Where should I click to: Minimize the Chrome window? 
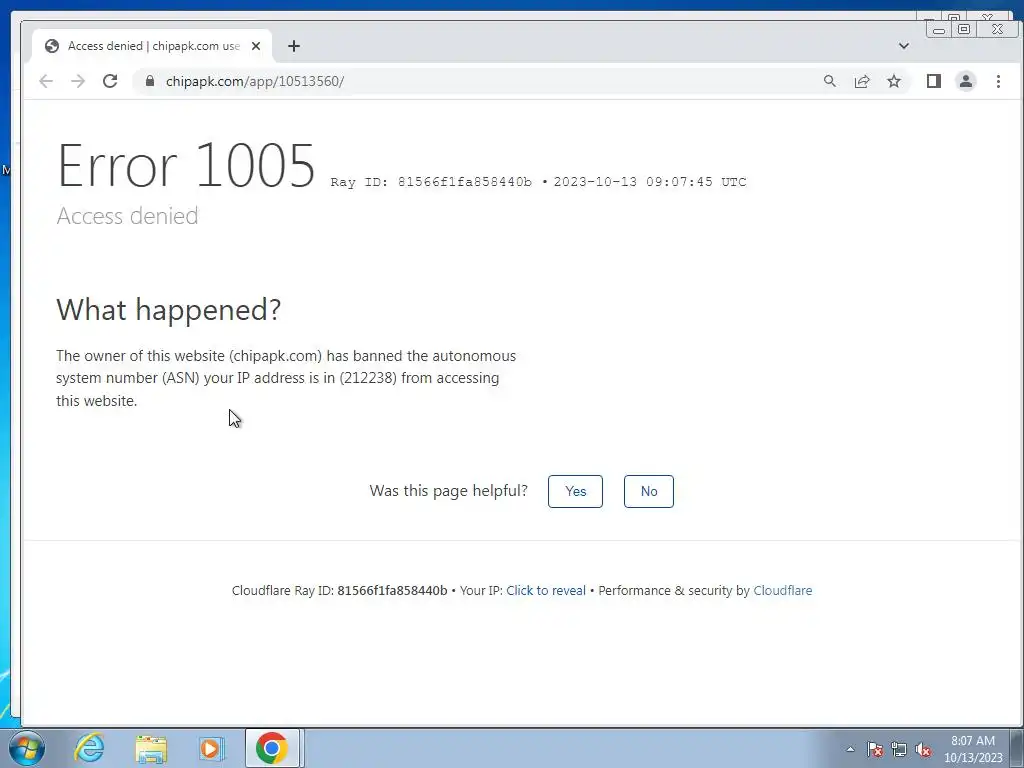click(x=938, y=29)
